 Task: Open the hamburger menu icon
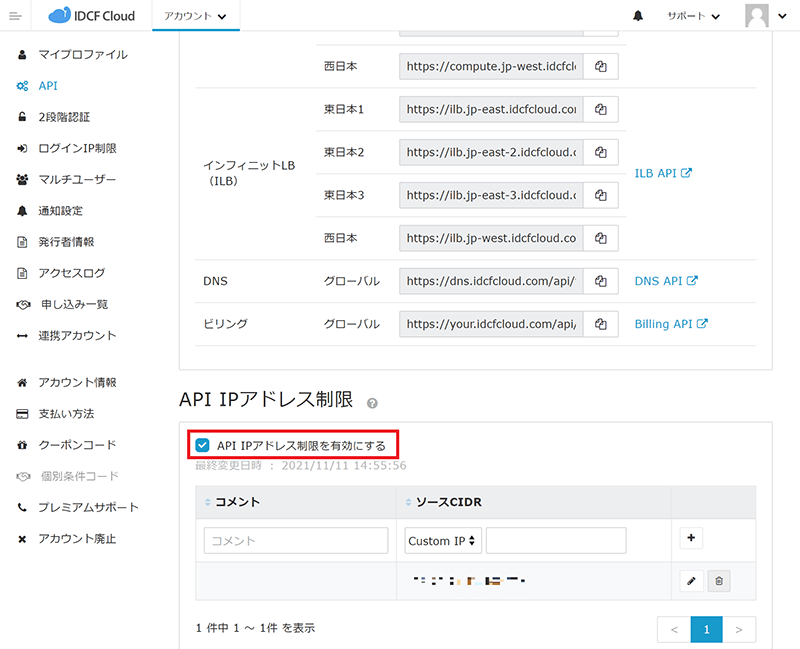click(14, 16)
